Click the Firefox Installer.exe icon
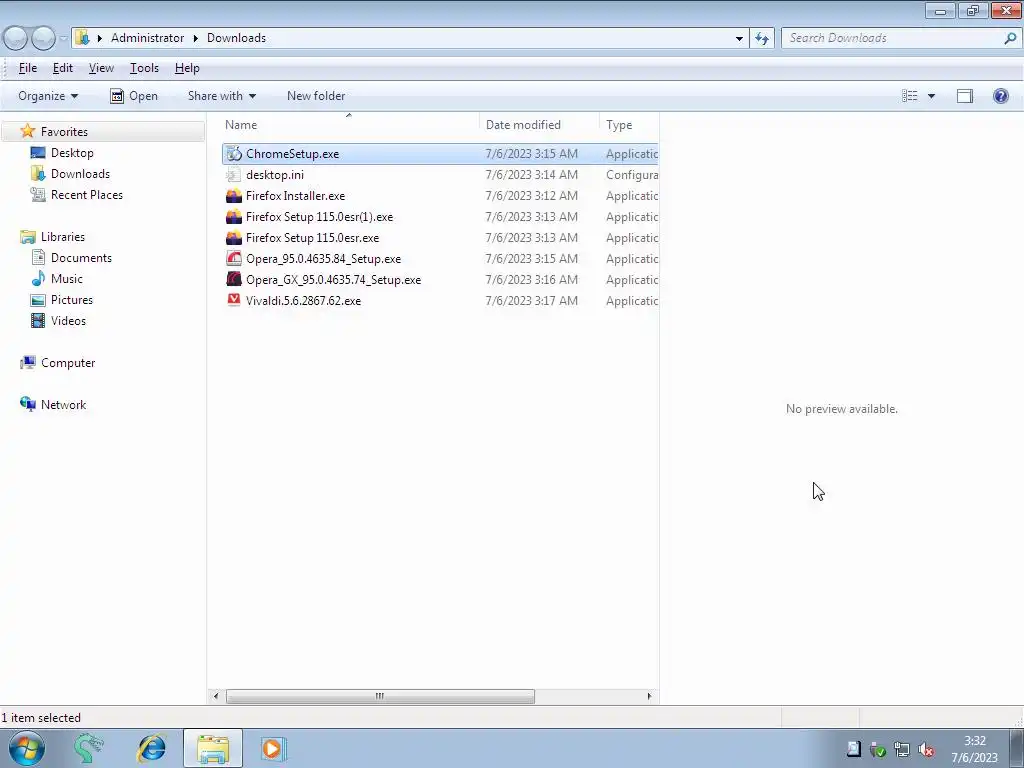The width and height of the screenshot is (1024, 768). click(234, 196)
